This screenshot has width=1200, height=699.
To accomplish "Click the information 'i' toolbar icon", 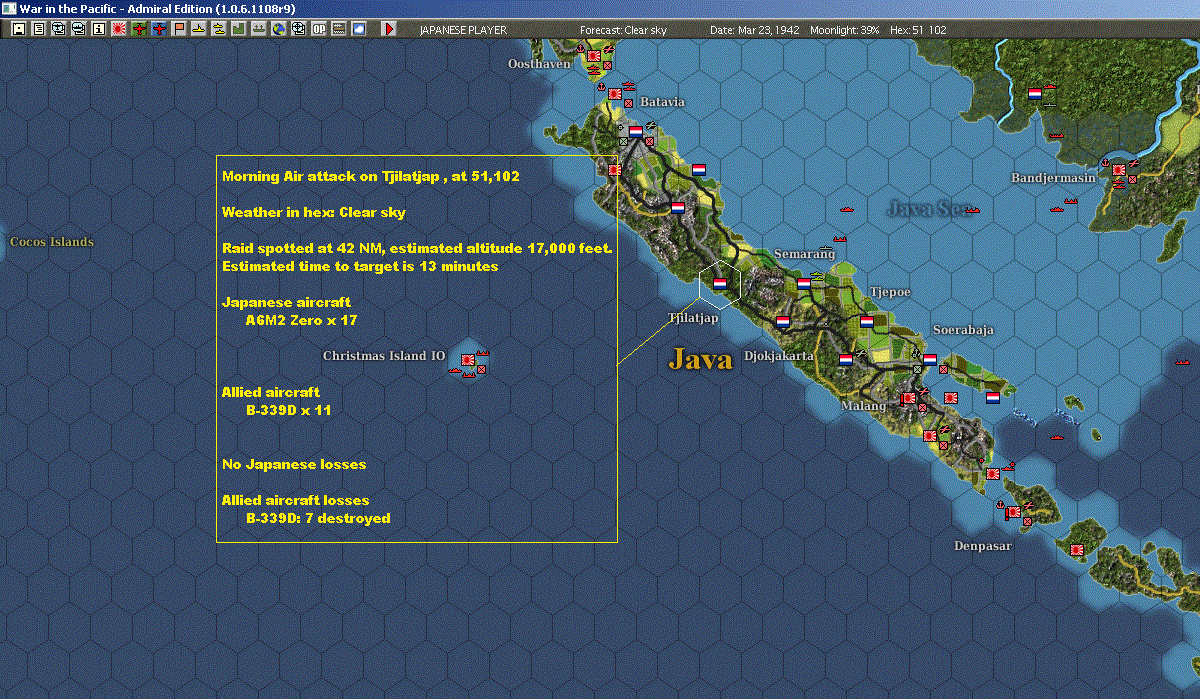I will point(98,29).
